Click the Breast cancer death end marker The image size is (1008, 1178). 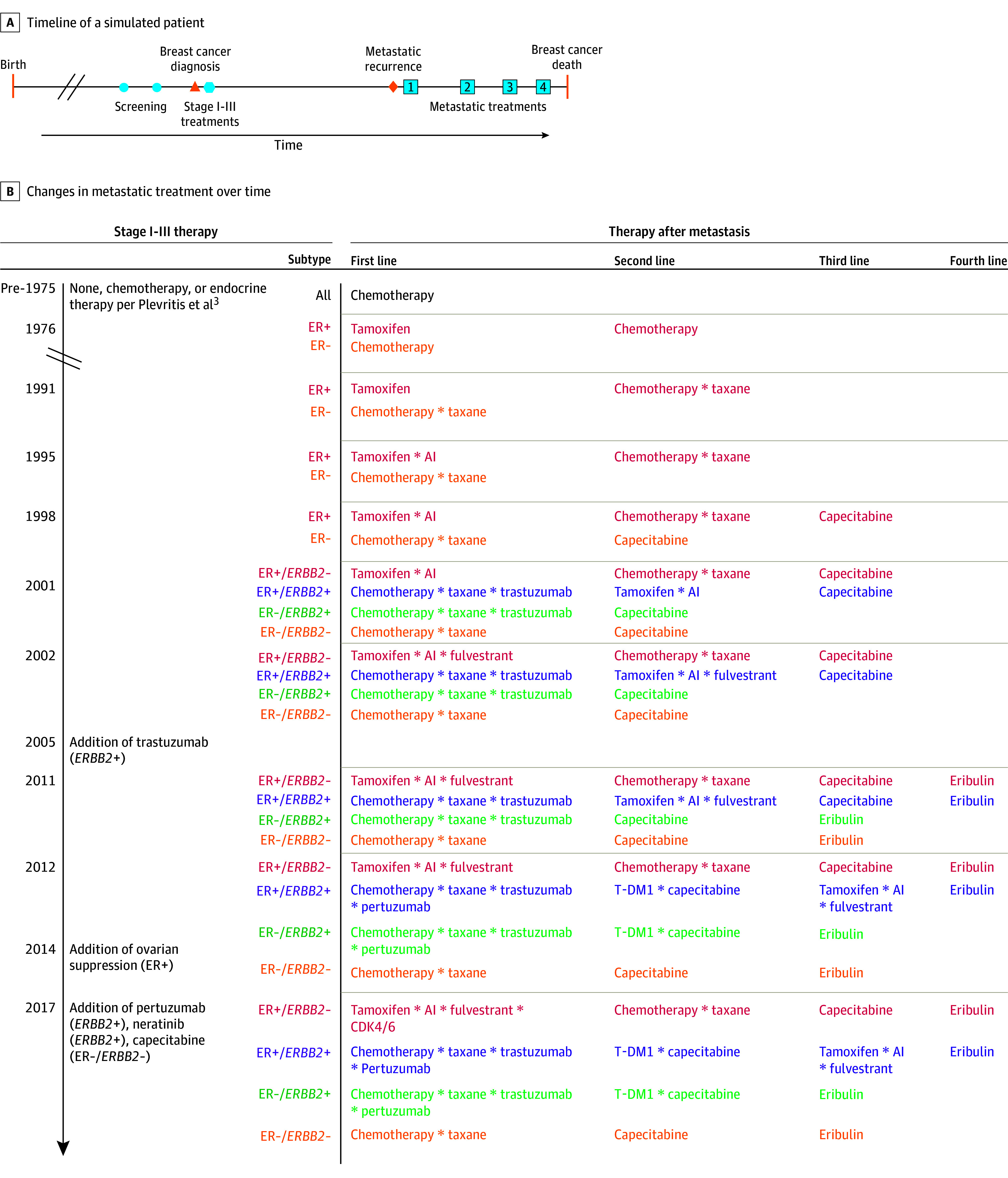click(x=567, y=87)
